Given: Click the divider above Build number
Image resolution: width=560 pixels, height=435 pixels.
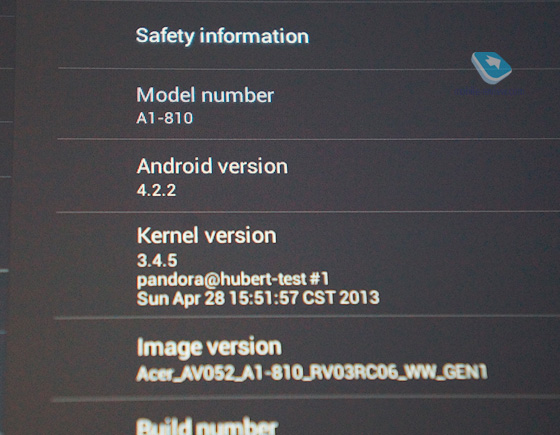Looking at the screenshot, I should [x=305, y=398].
